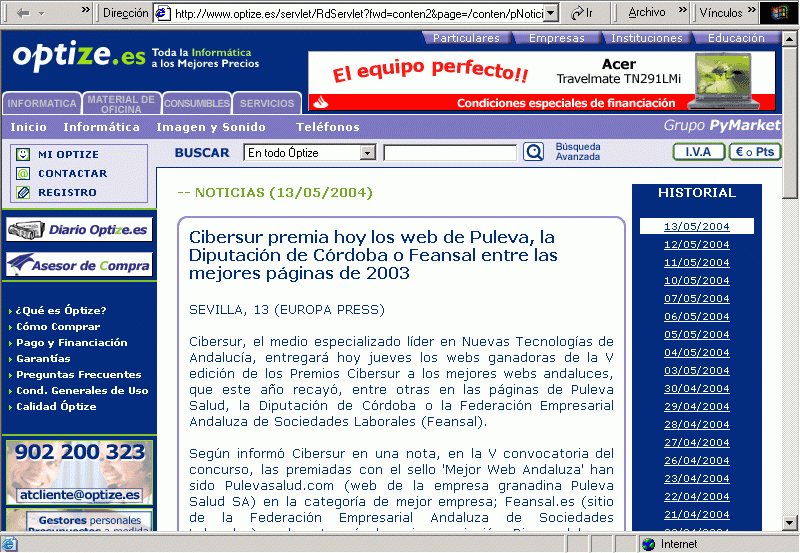Open the ¿Qué es Óptize? link

point(61,310)
